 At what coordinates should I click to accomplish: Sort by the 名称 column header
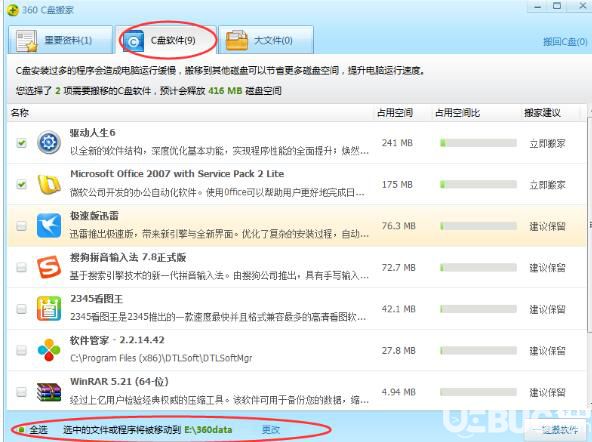point(20,112)
